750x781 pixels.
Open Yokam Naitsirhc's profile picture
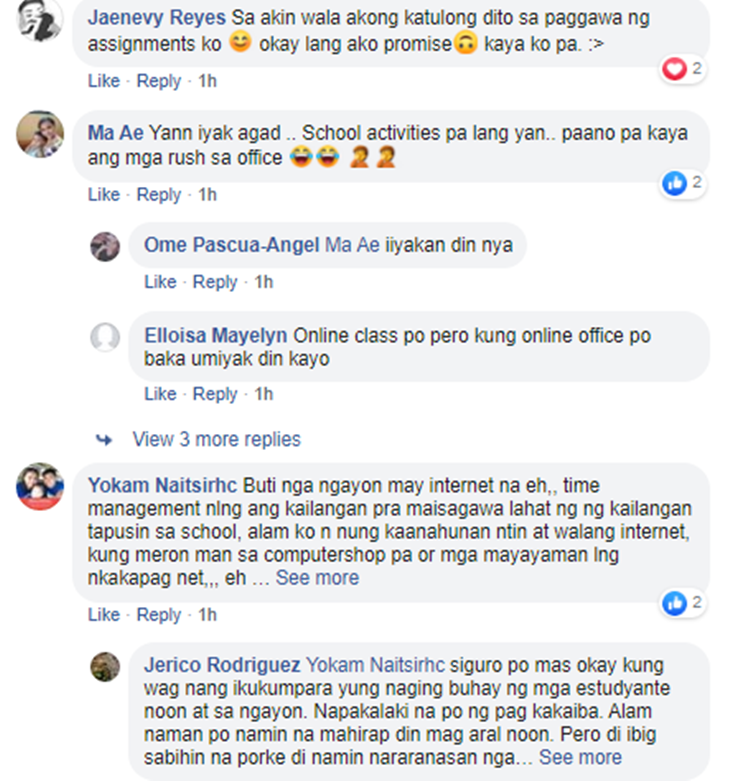(40, 486)
